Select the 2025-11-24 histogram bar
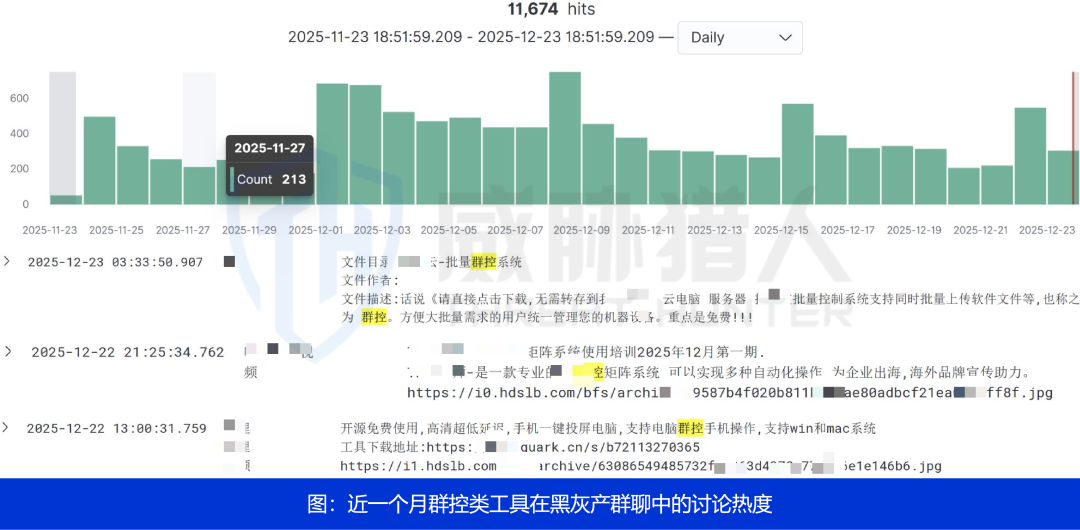Viewport: 1080px width, 530px height. coord(99,160)
